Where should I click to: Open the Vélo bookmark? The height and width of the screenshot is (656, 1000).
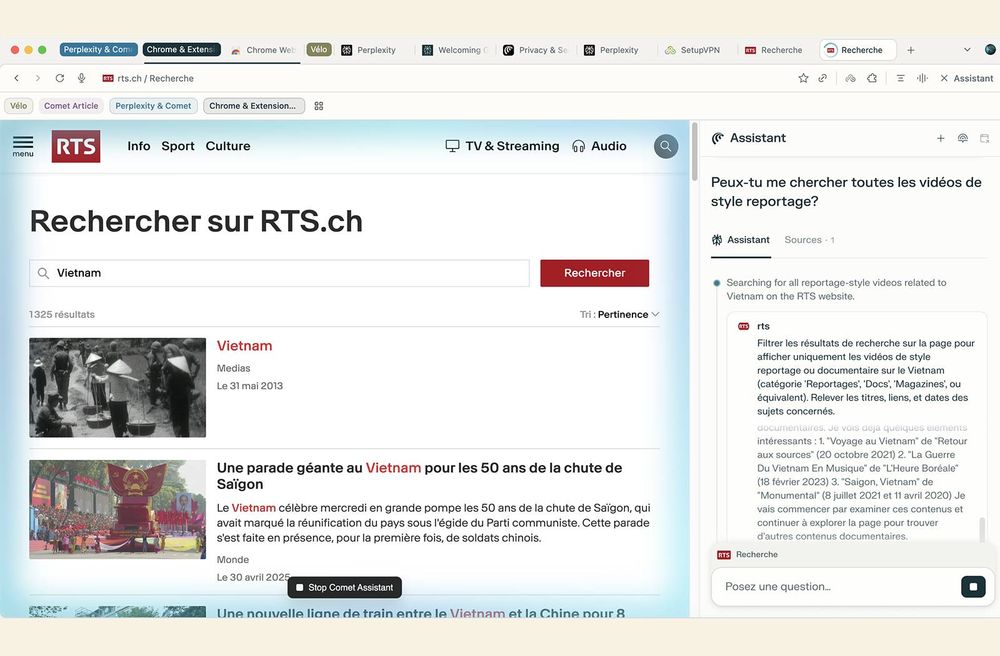click(x=18, y=106)
